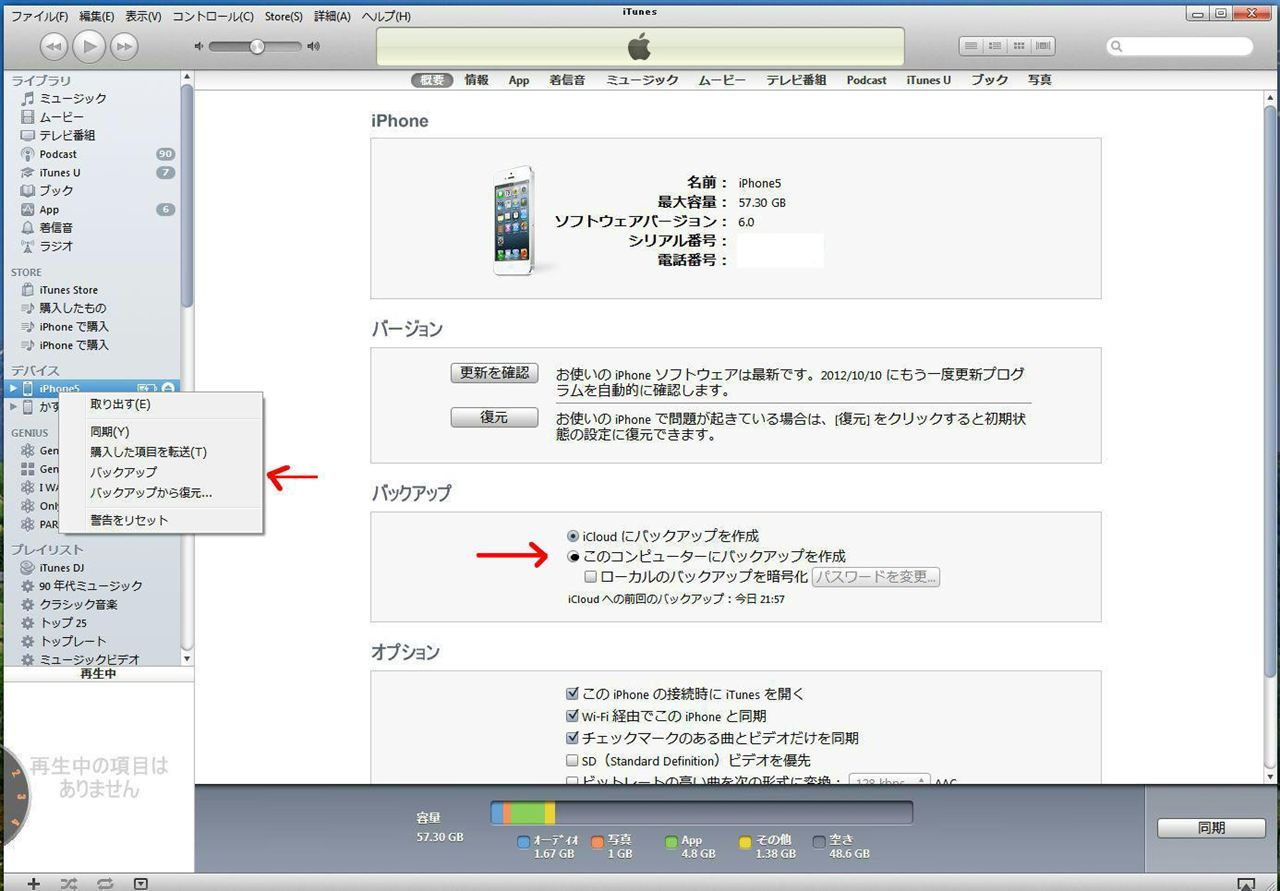This screenshot has height=891, width=1280.
Task: Open the クラシック音楽 smart playlist
Action: tap(78, 604)
